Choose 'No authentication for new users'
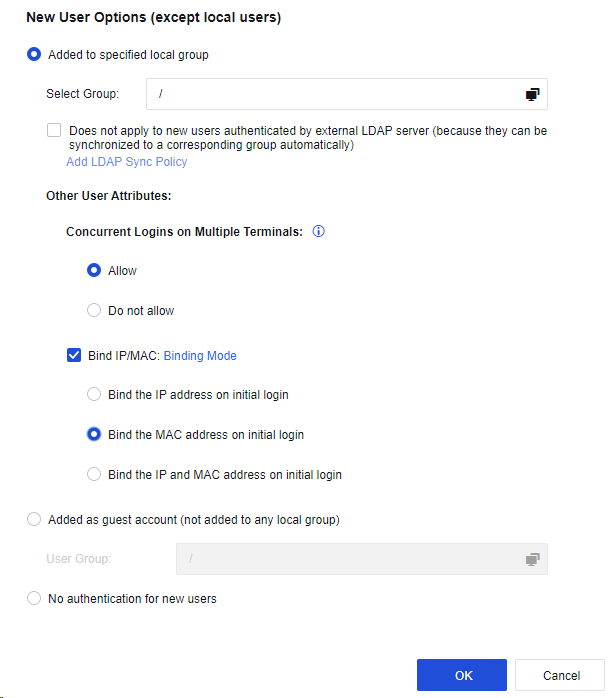Screen dimensions: 610x698 (x=34, y=599)
